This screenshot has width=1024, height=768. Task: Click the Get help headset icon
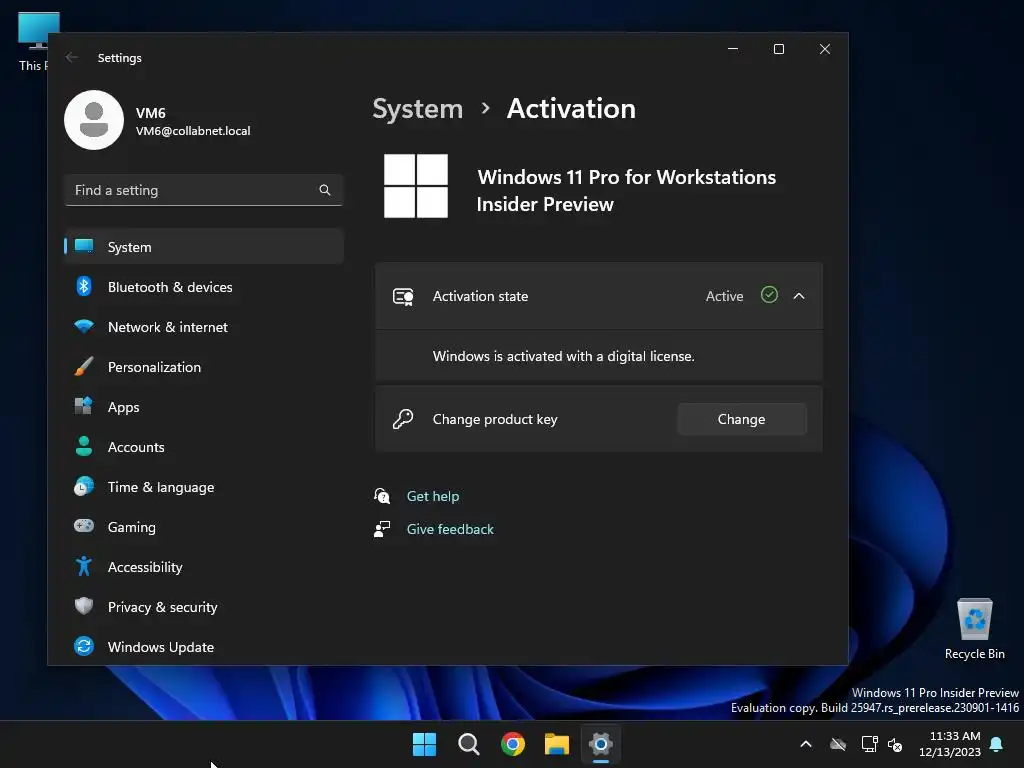click(382, 496)
